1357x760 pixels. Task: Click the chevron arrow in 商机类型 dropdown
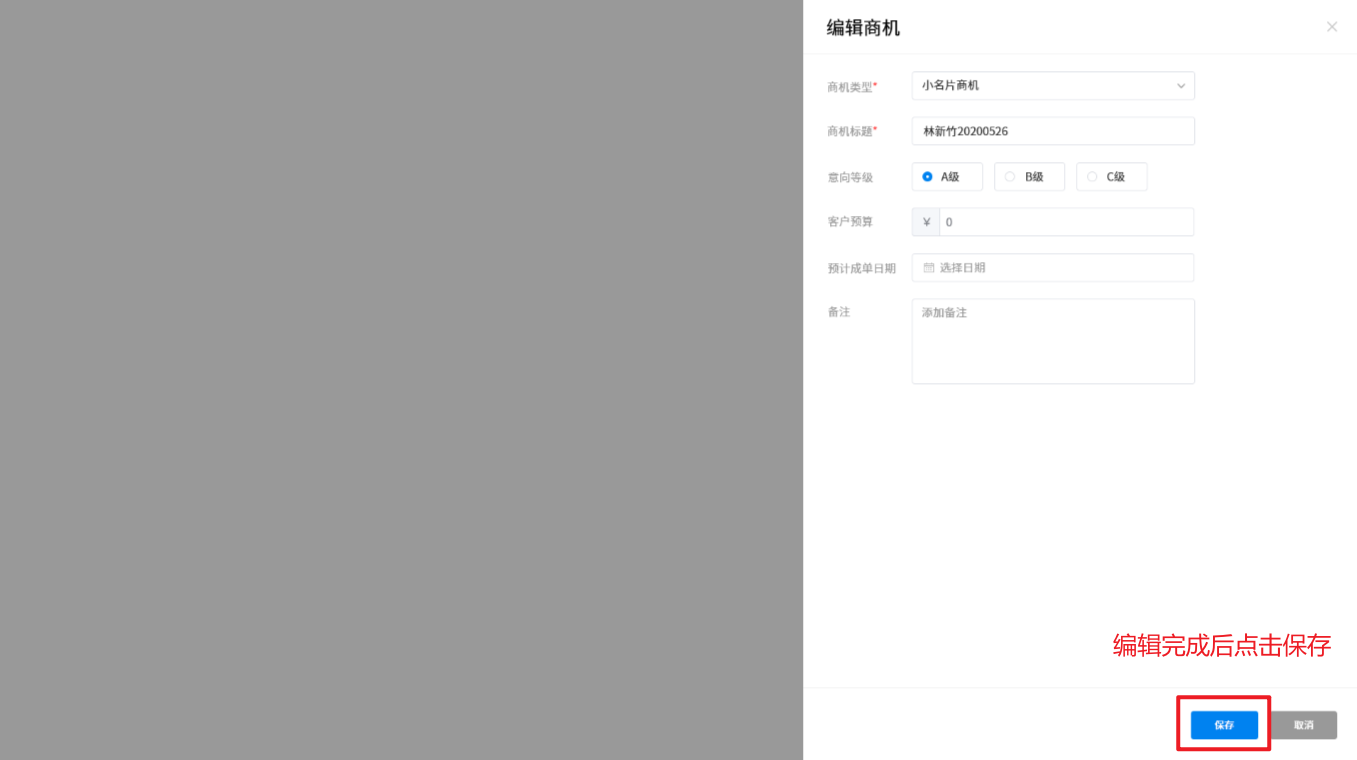1180,86
